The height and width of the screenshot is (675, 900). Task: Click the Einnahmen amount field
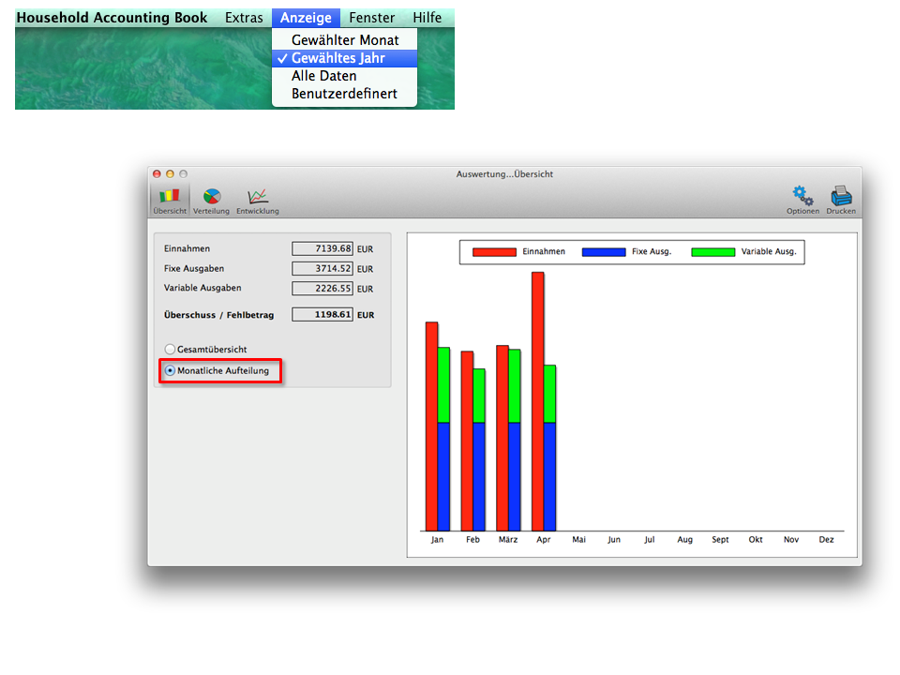322,249
